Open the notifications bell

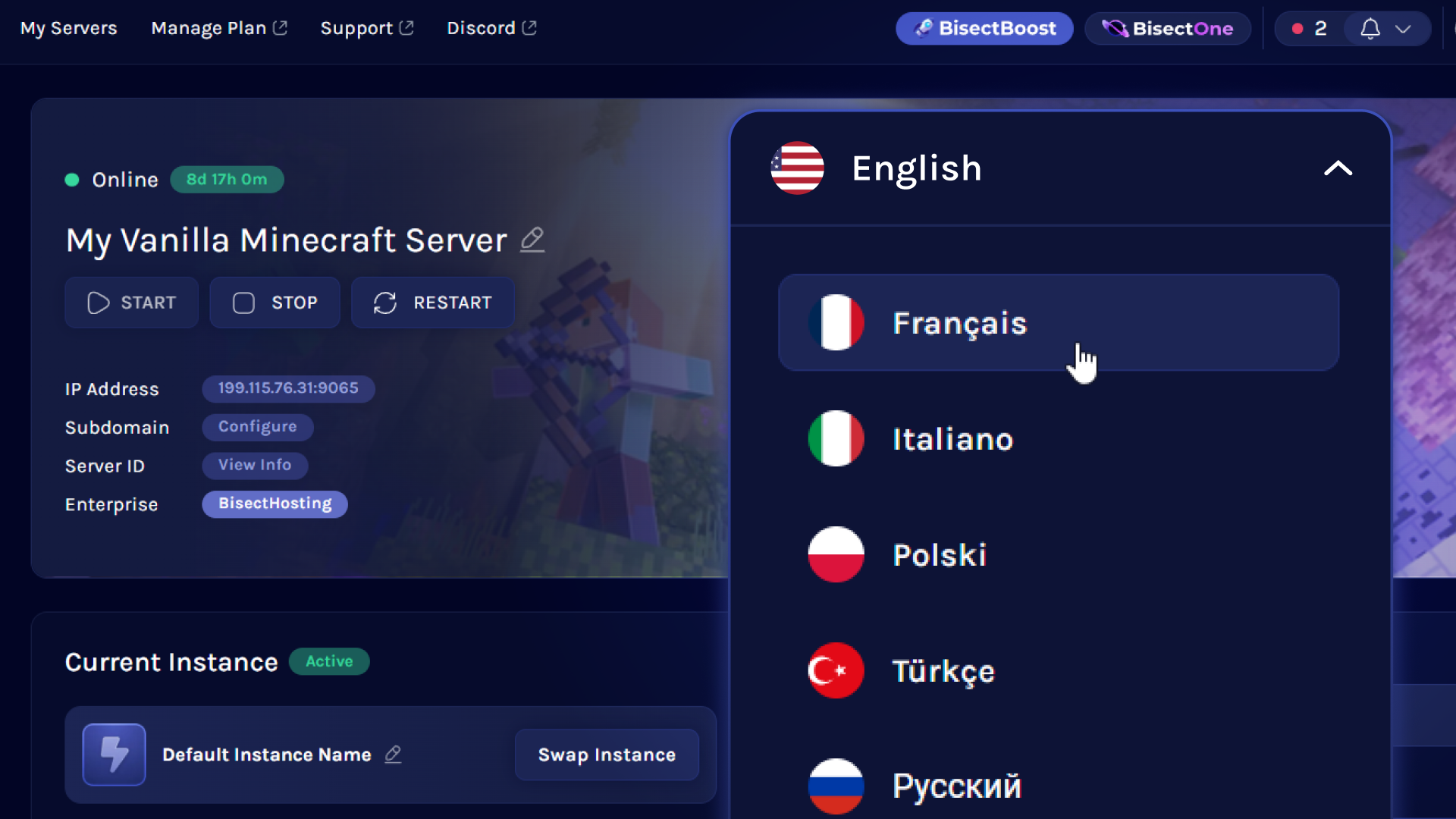pos(1370,29)
